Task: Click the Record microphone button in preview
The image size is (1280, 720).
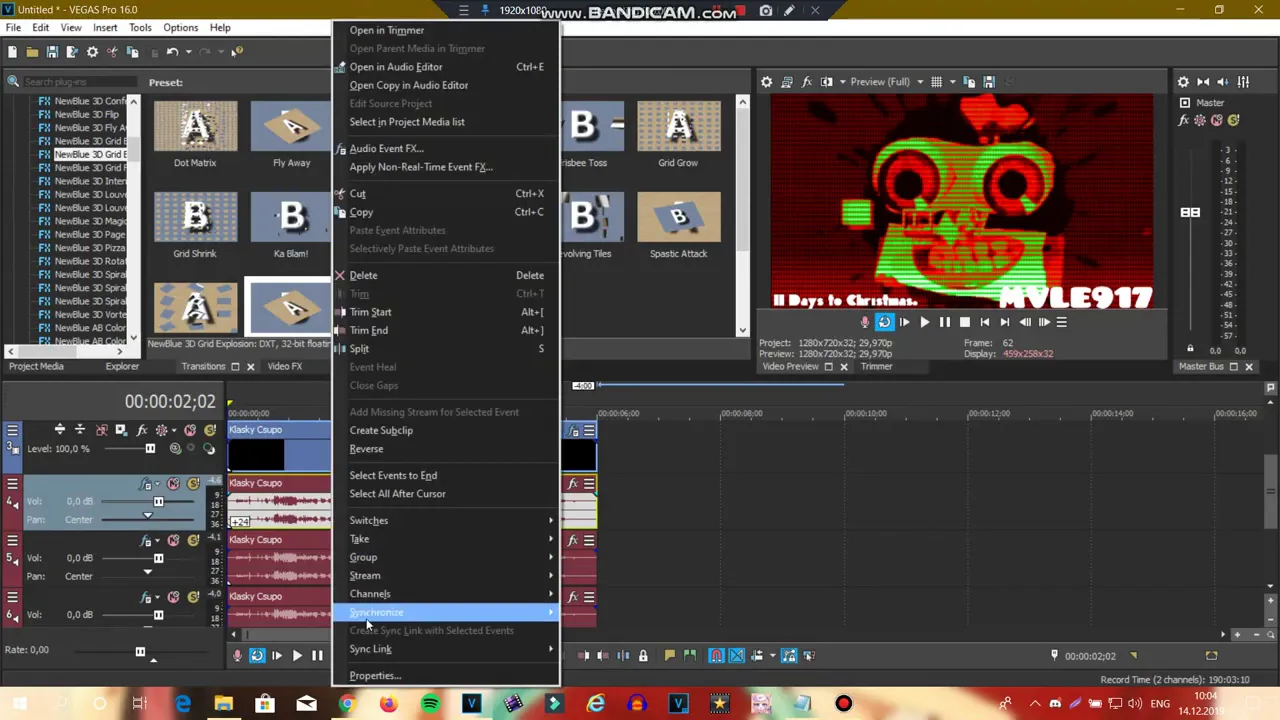Action: pos(865,322)
